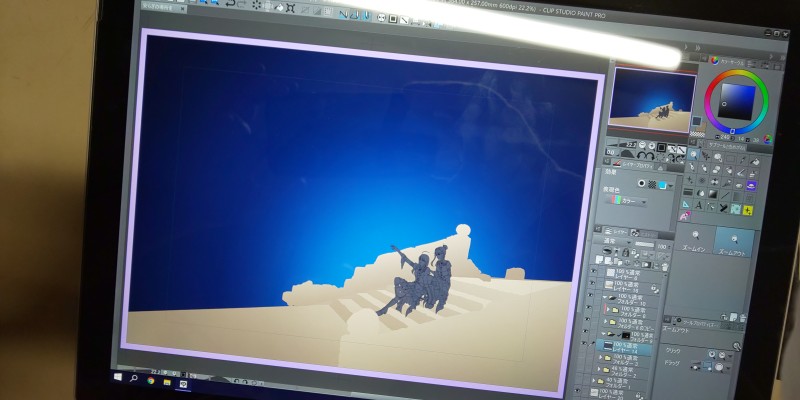Open the ドラッグ action dropdown arrow

[728, 368]
